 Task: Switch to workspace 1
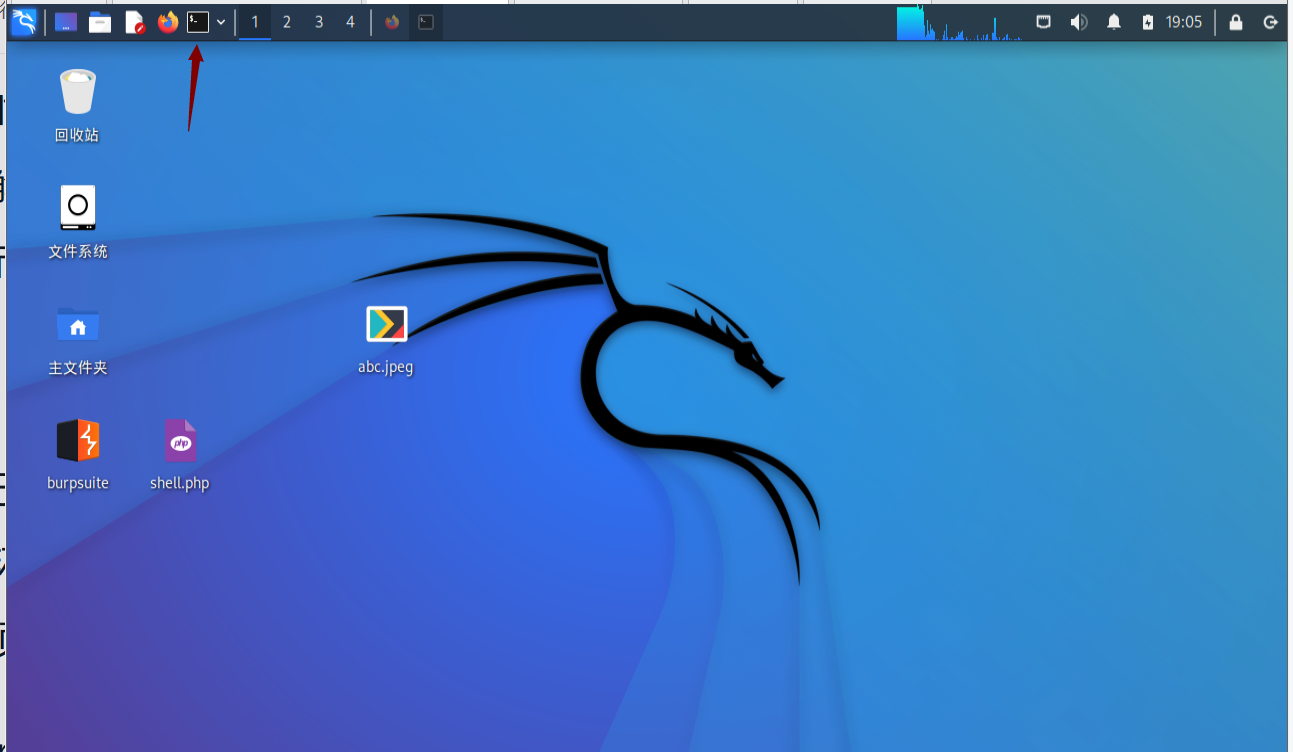click(255, 22)
